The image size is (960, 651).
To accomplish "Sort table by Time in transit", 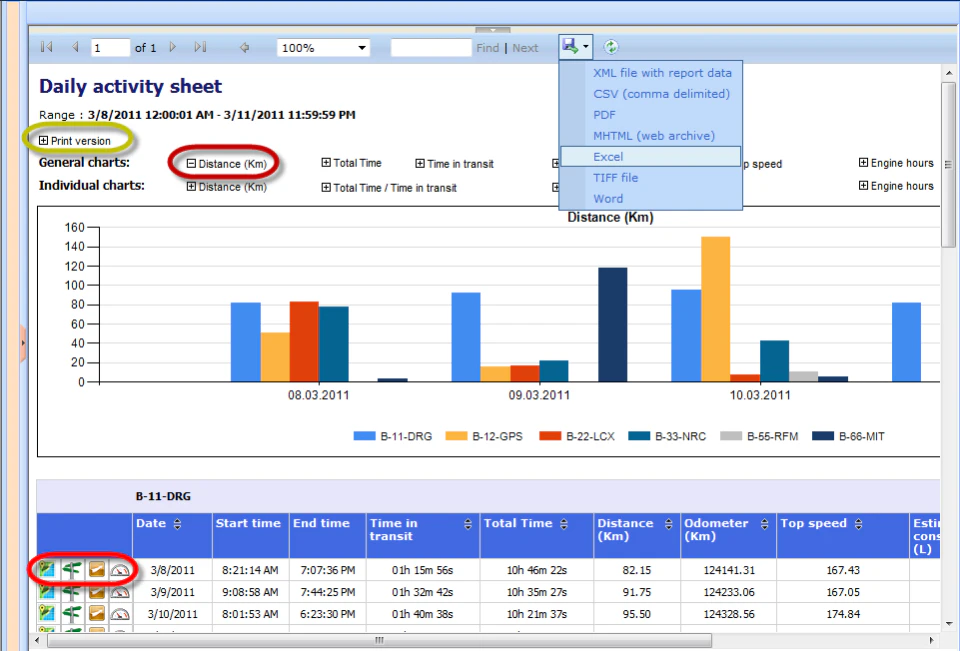I will [468, 524].
